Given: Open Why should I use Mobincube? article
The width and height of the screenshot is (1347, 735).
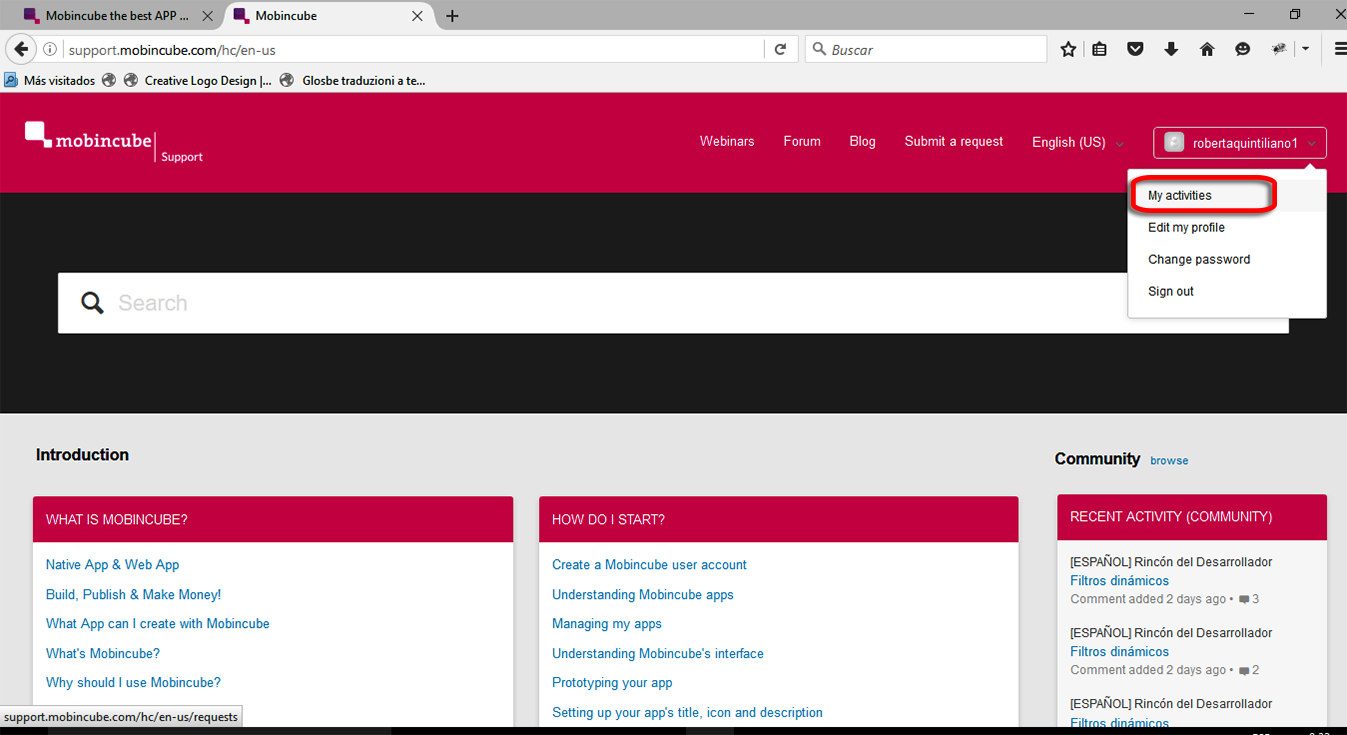Looking at the screenshot, I should click(133, 683).
